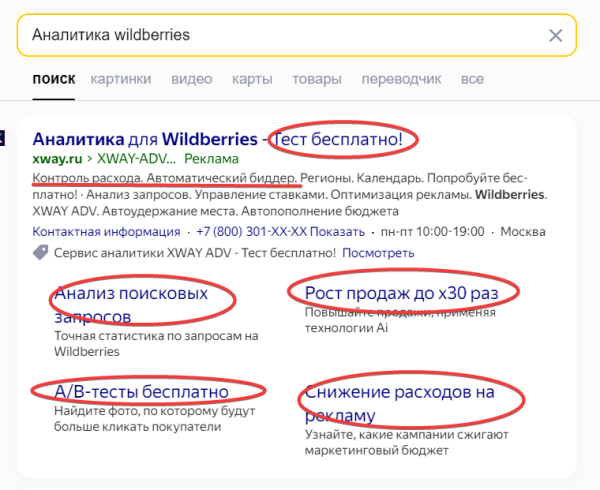Clear the search field with the X icon
The image size is (600, 490).
click(556, 36)
